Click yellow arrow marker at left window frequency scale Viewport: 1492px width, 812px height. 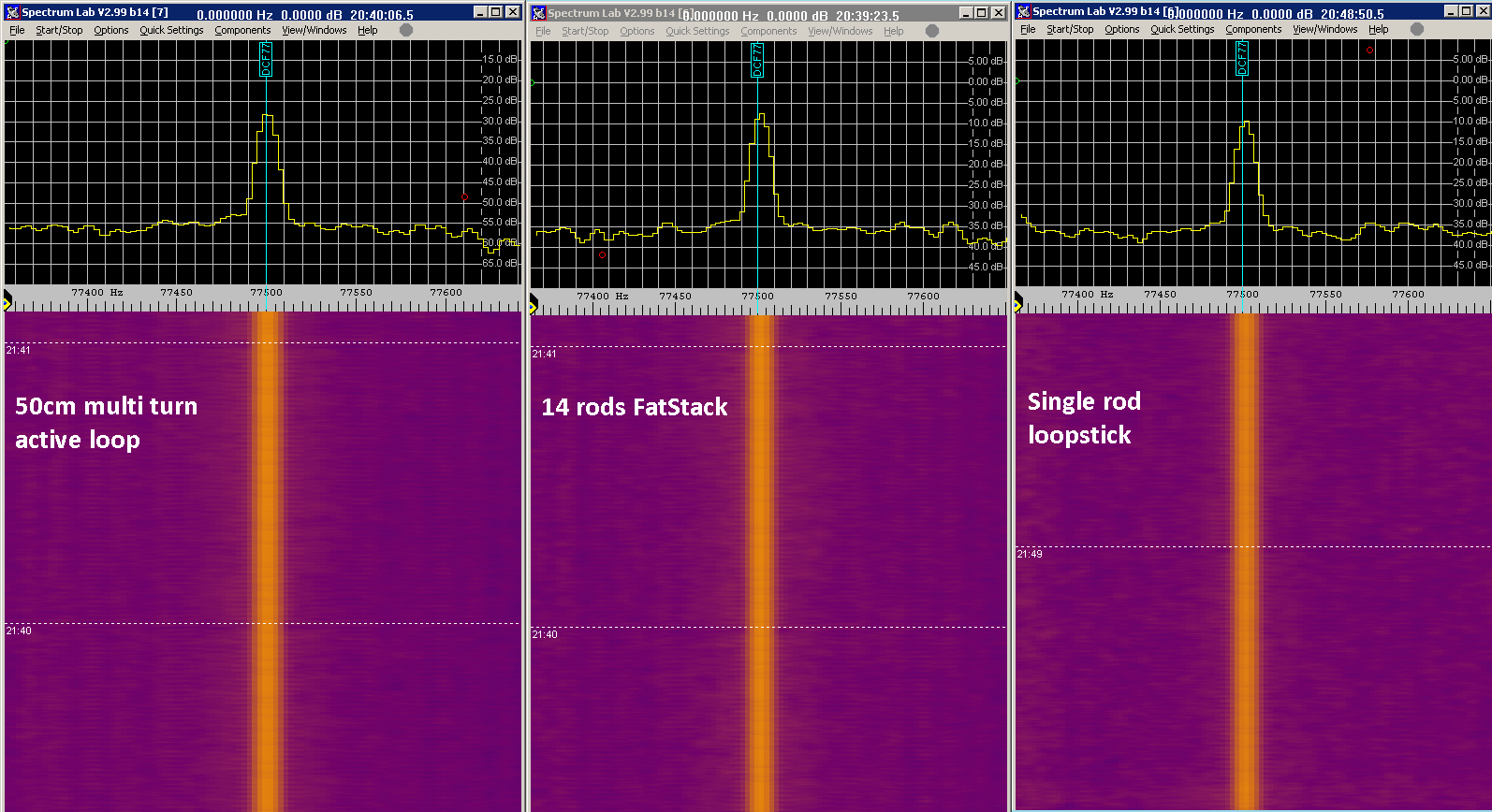tap(7, 302)
